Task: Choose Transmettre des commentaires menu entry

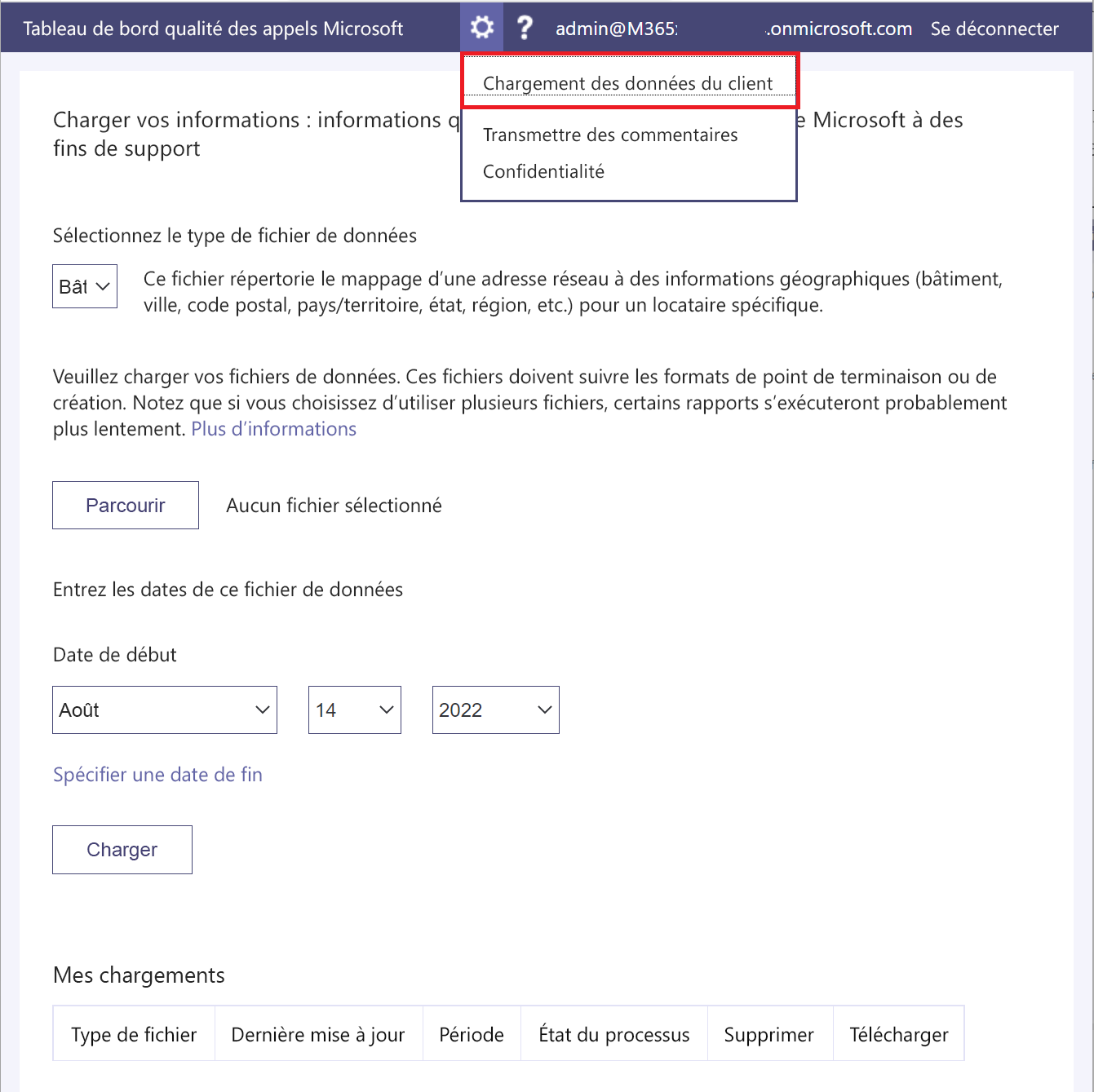Action: click(x=610, y=135)
